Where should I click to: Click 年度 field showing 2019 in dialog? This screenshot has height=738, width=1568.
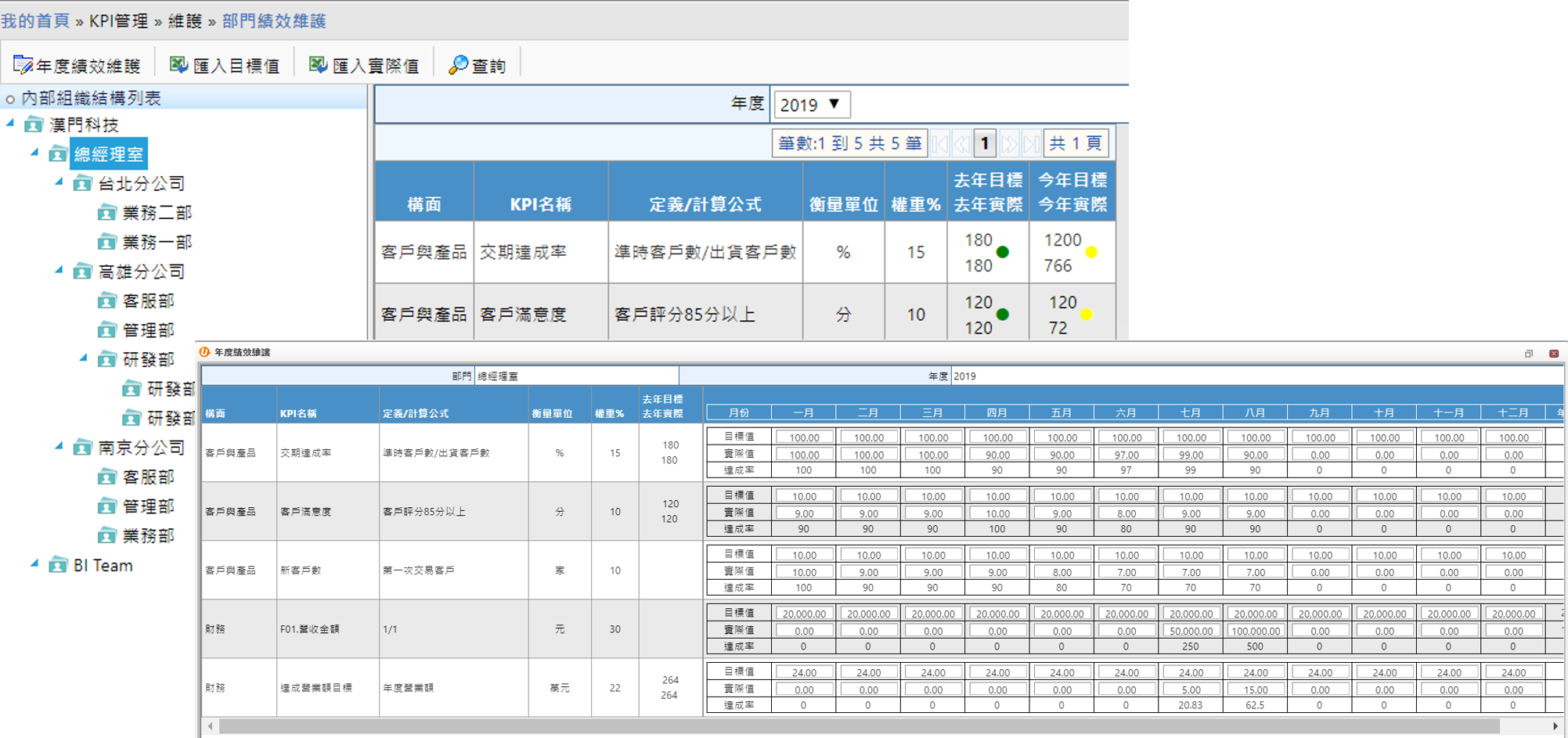pos(1256,376)
